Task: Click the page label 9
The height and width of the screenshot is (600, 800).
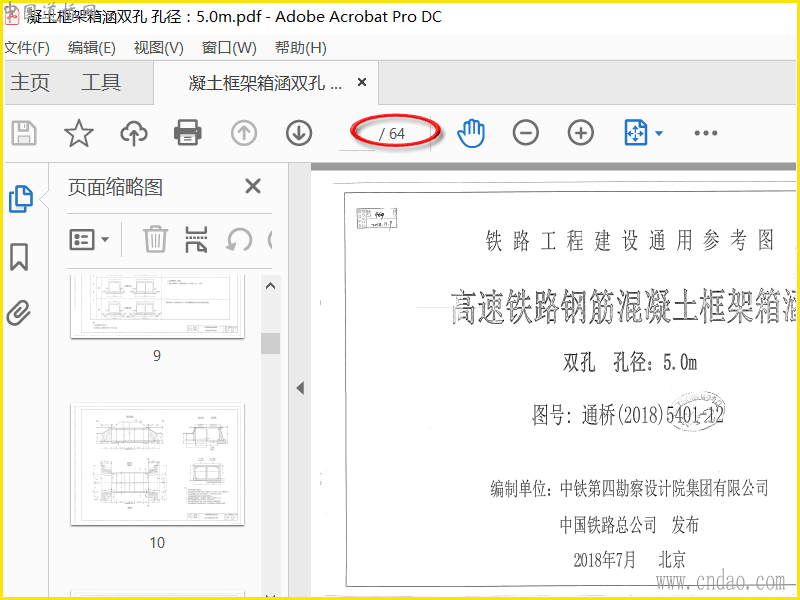Action: pyautogui.click(x=157, y=355)
